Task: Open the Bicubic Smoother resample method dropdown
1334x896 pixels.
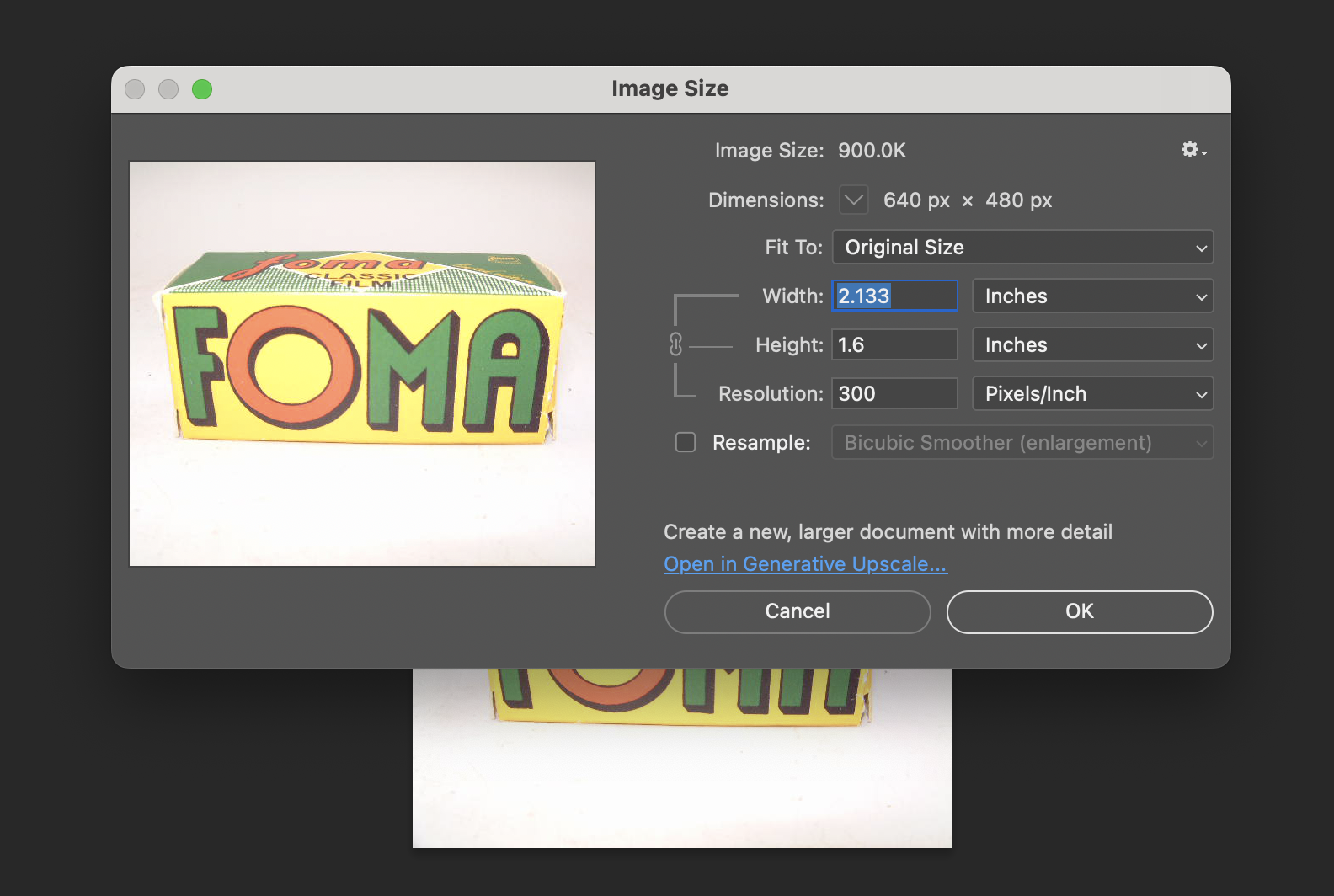Action: [1022, 443]
